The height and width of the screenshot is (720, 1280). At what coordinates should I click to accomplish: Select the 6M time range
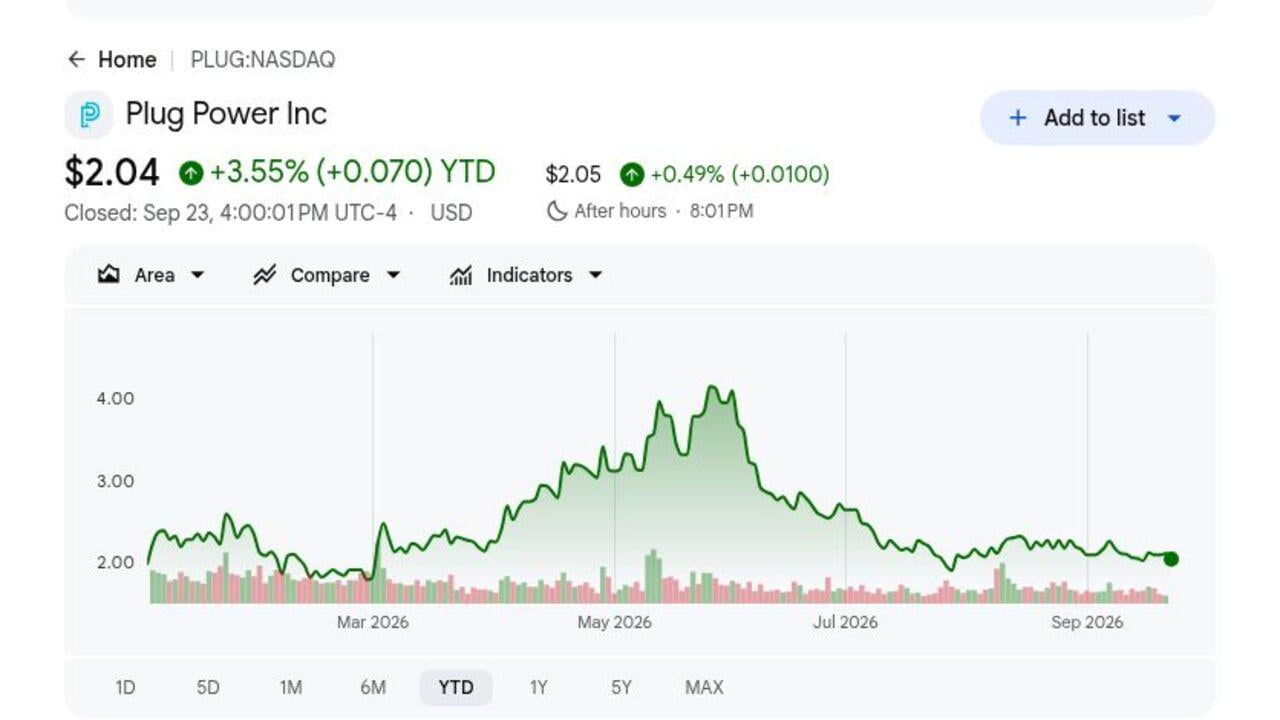pyautogui.click(x=373, y=687)
